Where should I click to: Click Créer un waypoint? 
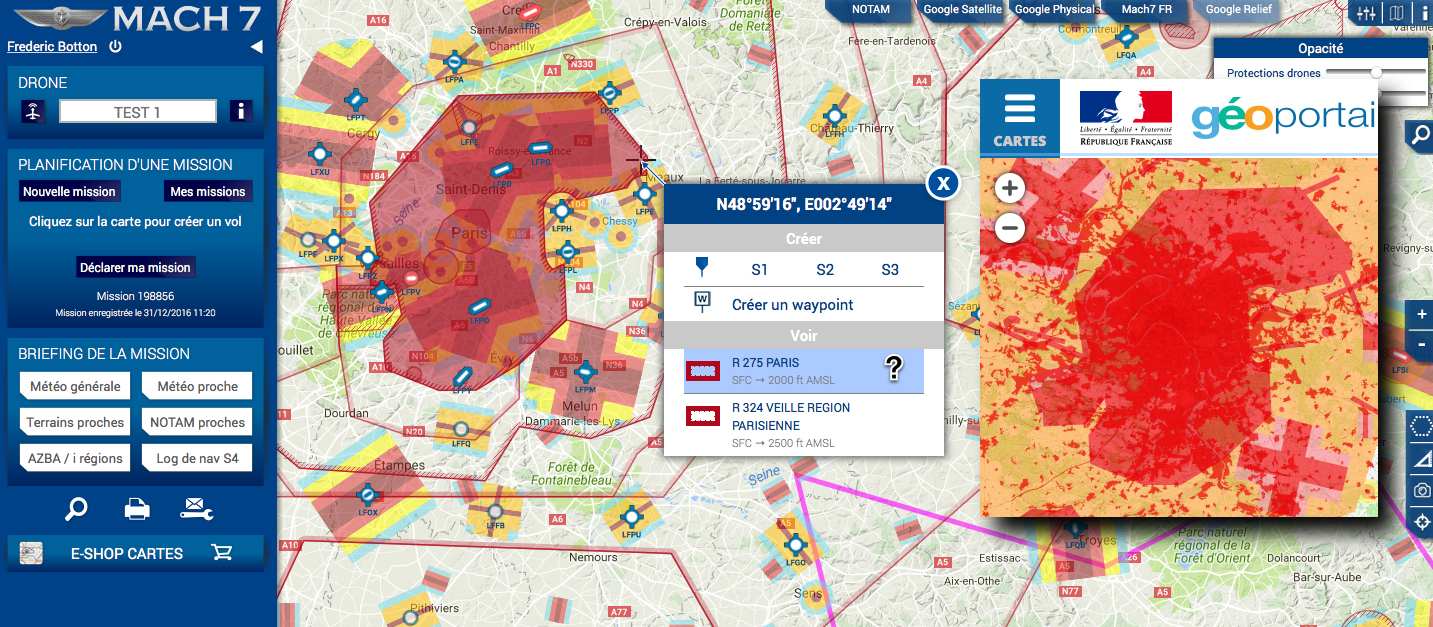pos(793,304)
